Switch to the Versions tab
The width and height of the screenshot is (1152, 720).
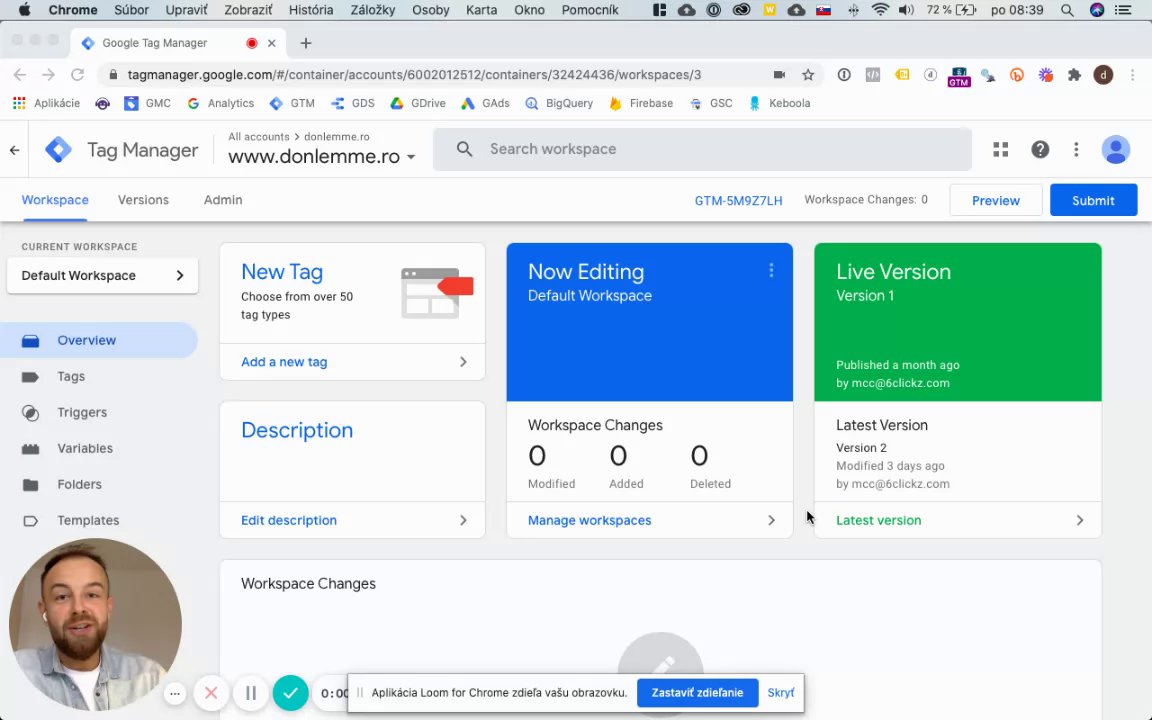pos(143,200)
